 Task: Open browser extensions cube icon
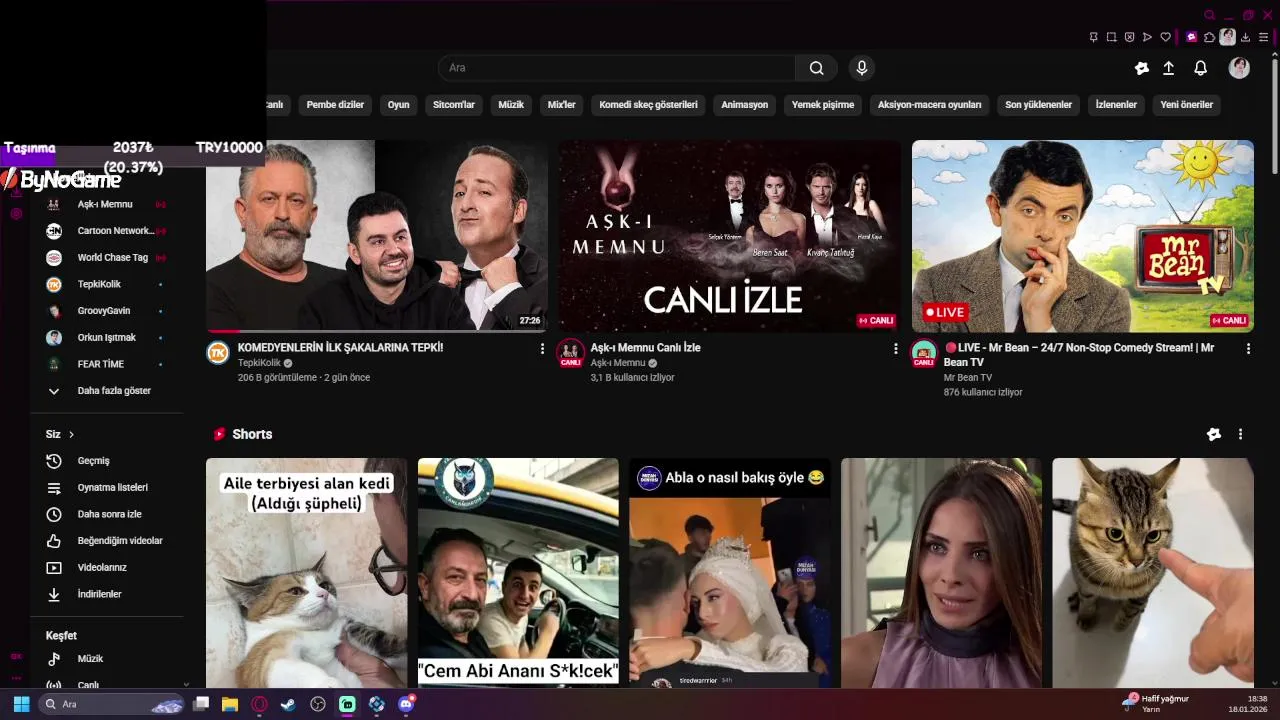(1209, 37)
